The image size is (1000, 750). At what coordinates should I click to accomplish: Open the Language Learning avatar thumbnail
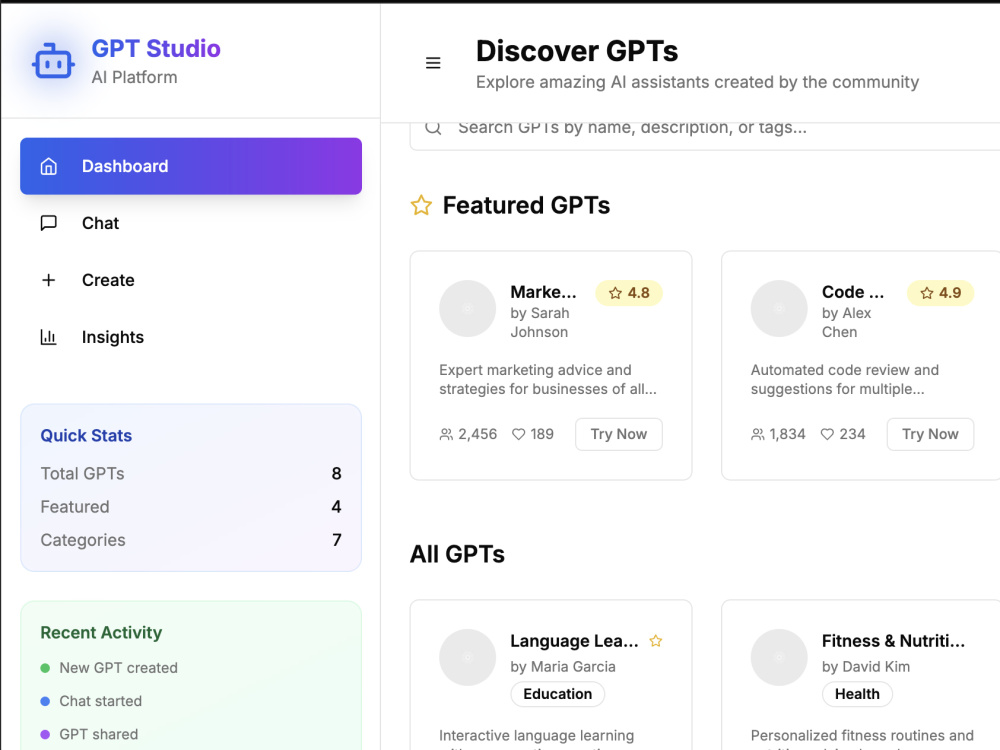467,658
